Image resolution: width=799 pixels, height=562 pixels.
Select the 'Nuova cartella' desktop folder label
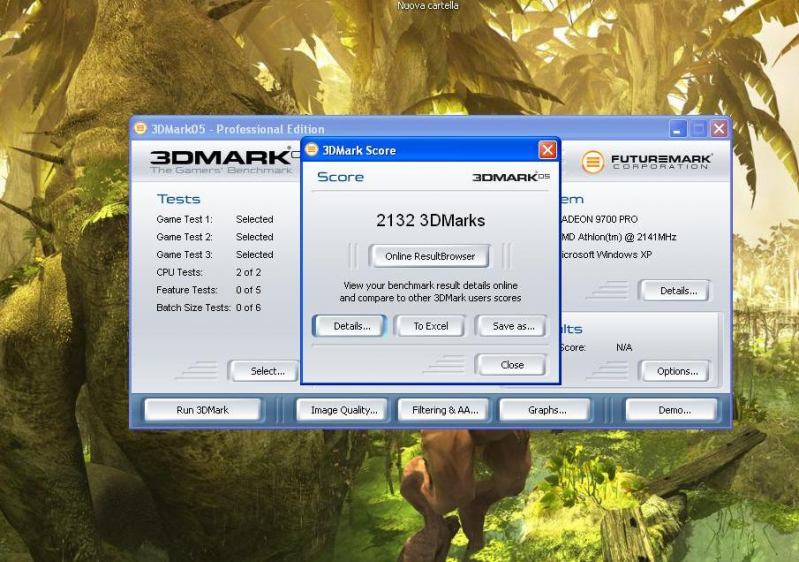428,6
